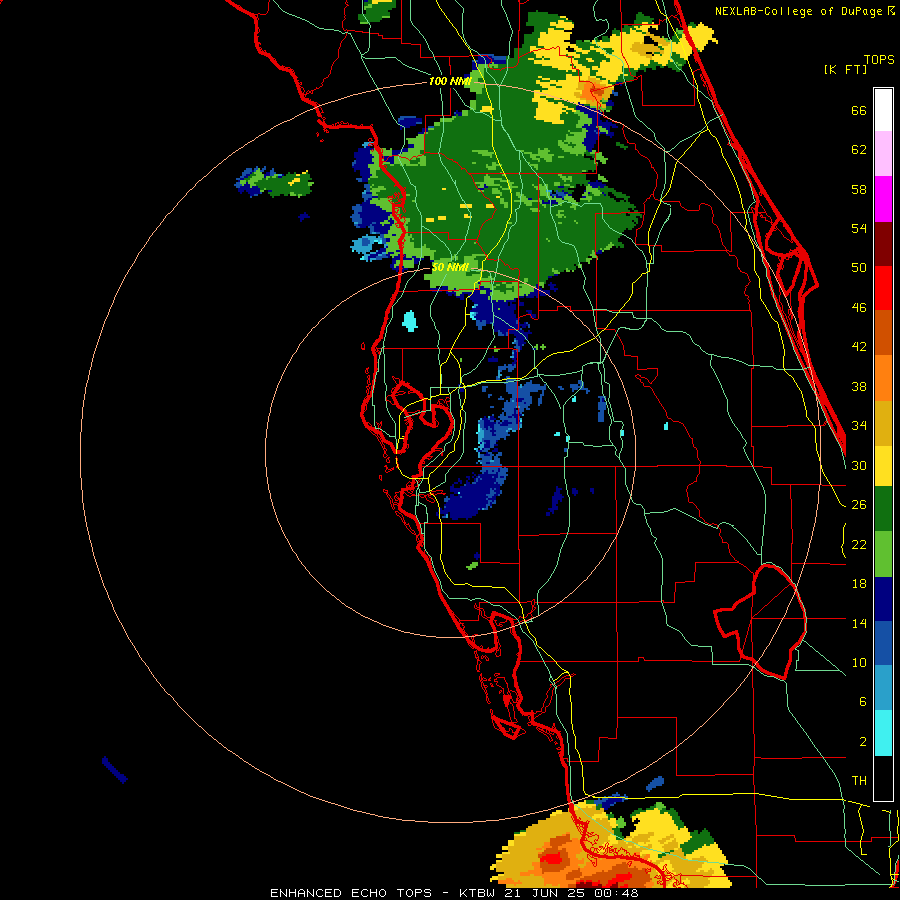Select the bright yellow legend color block
900x900 pixels.
point(883,465)
